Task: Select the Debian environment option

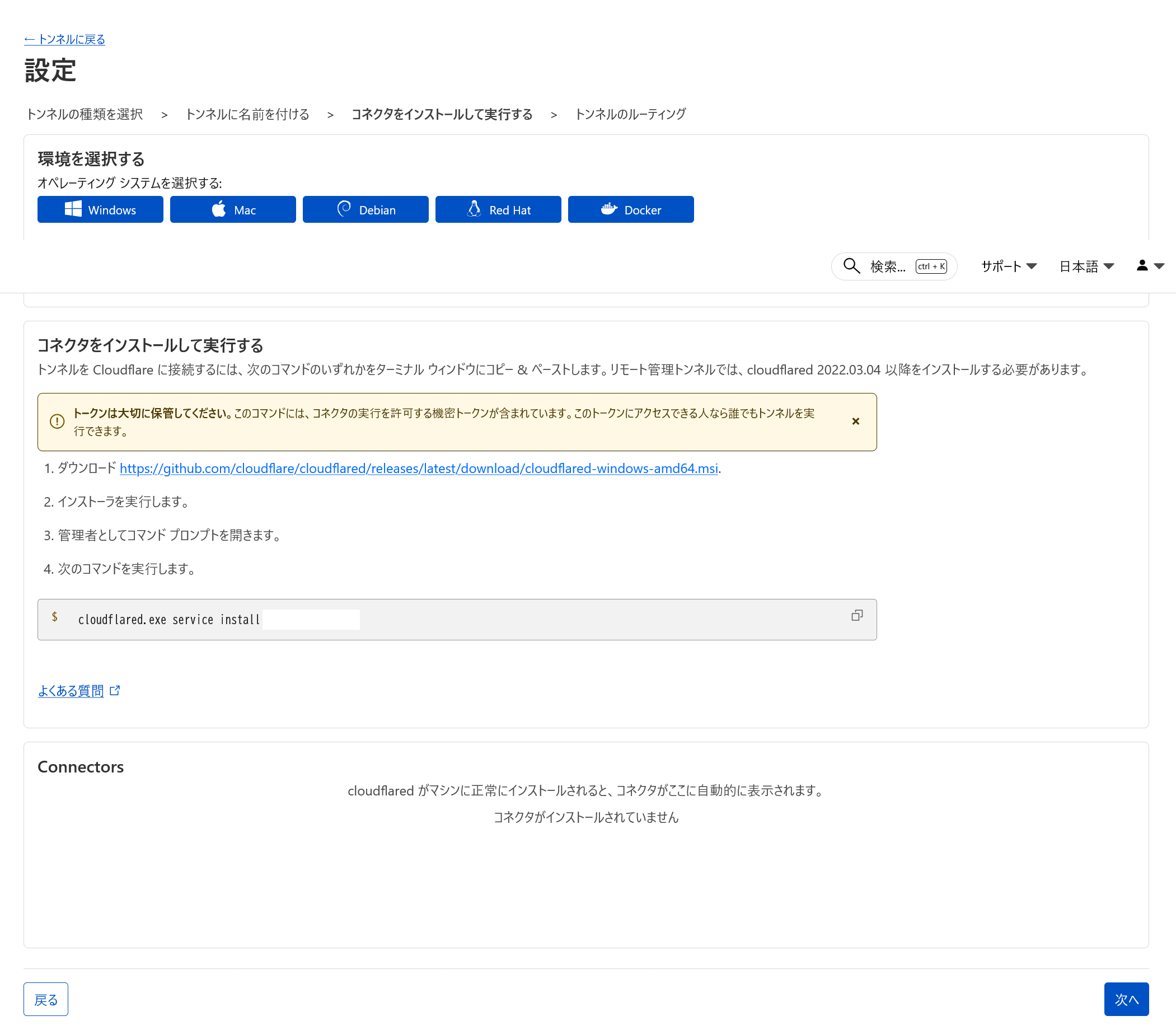Action: (366, 209)
